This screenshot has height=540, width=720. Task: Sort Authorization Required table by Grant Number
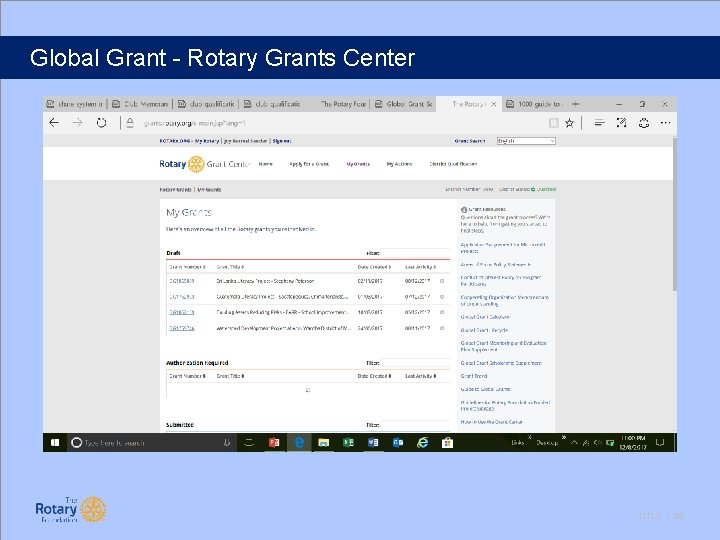pos(187,376)
